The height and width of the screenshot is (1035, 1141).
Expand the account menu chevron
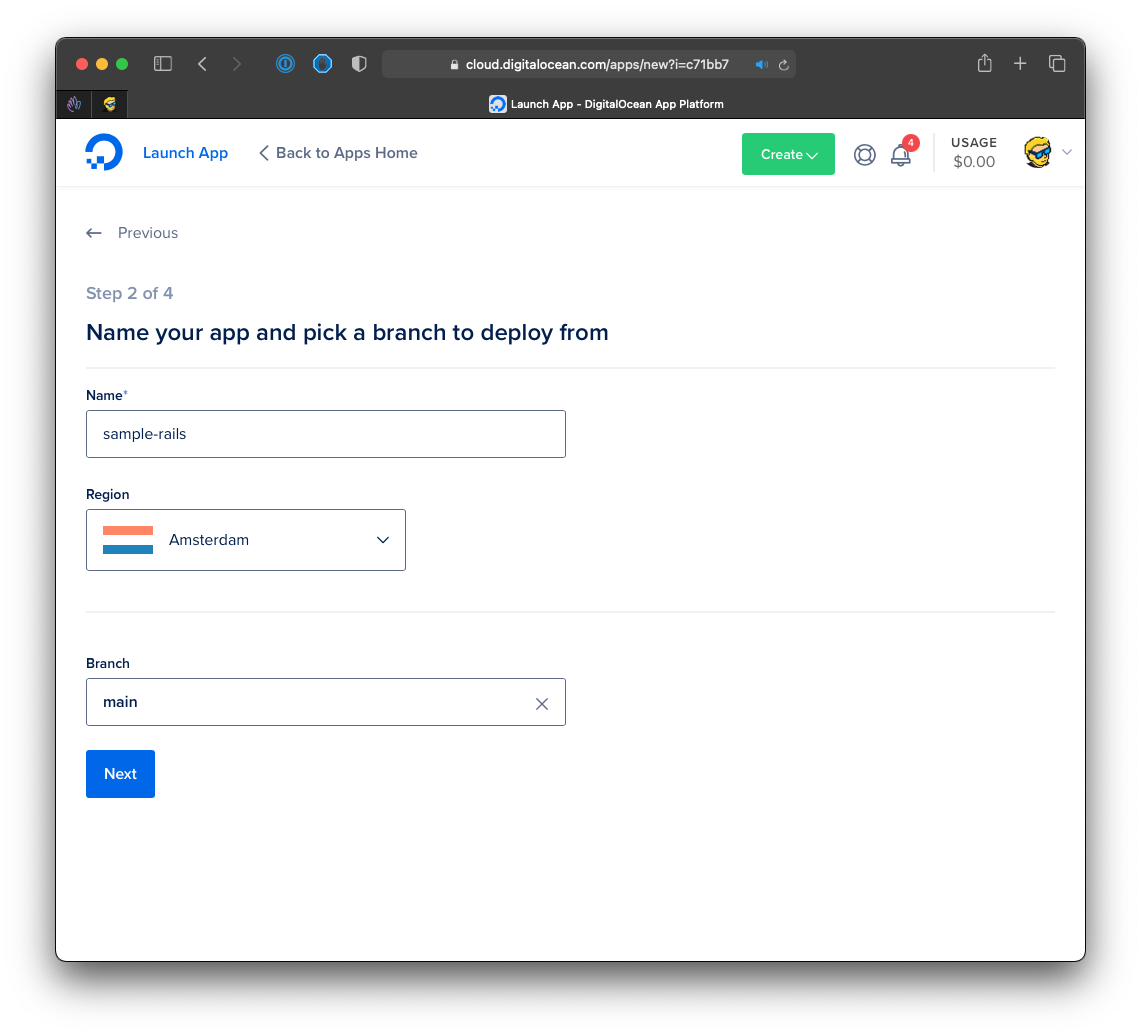click(1067, 153)
